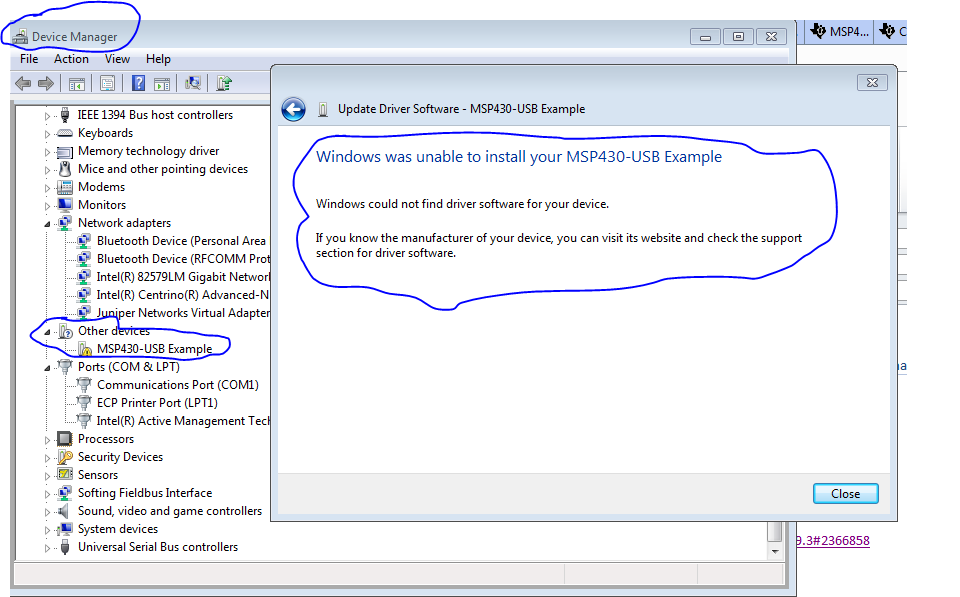Click the device tree scrollbar thumb
This screenshot has height=597, width=960.
[x=775, y=531]
